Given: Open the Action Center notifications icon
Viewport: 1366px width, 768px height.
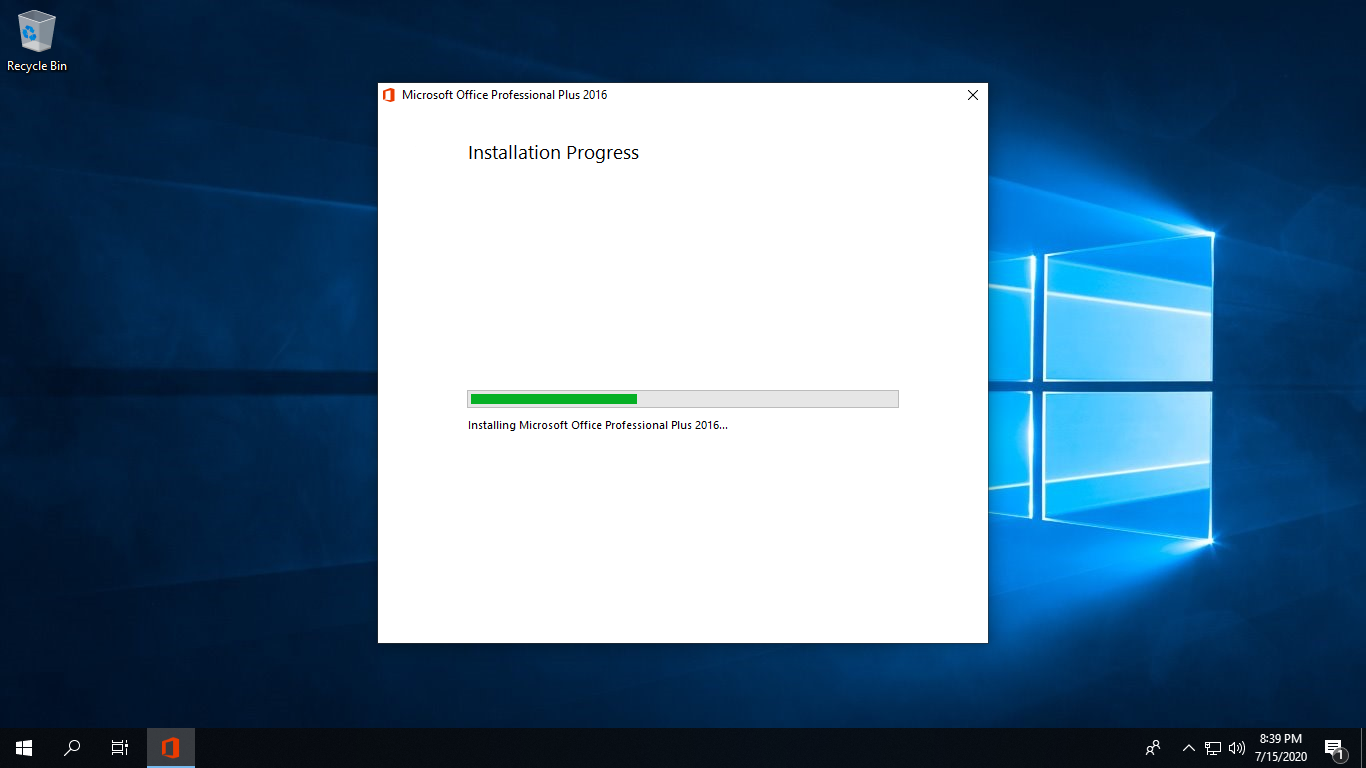Looking at the screenshot, I should click(1334, 748).
